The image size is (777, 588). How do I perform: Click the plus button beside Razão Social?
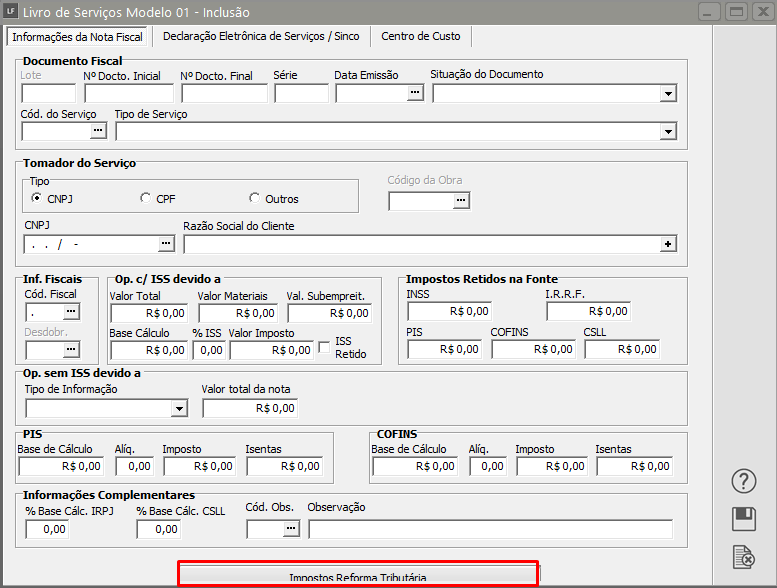pos(668,244)
